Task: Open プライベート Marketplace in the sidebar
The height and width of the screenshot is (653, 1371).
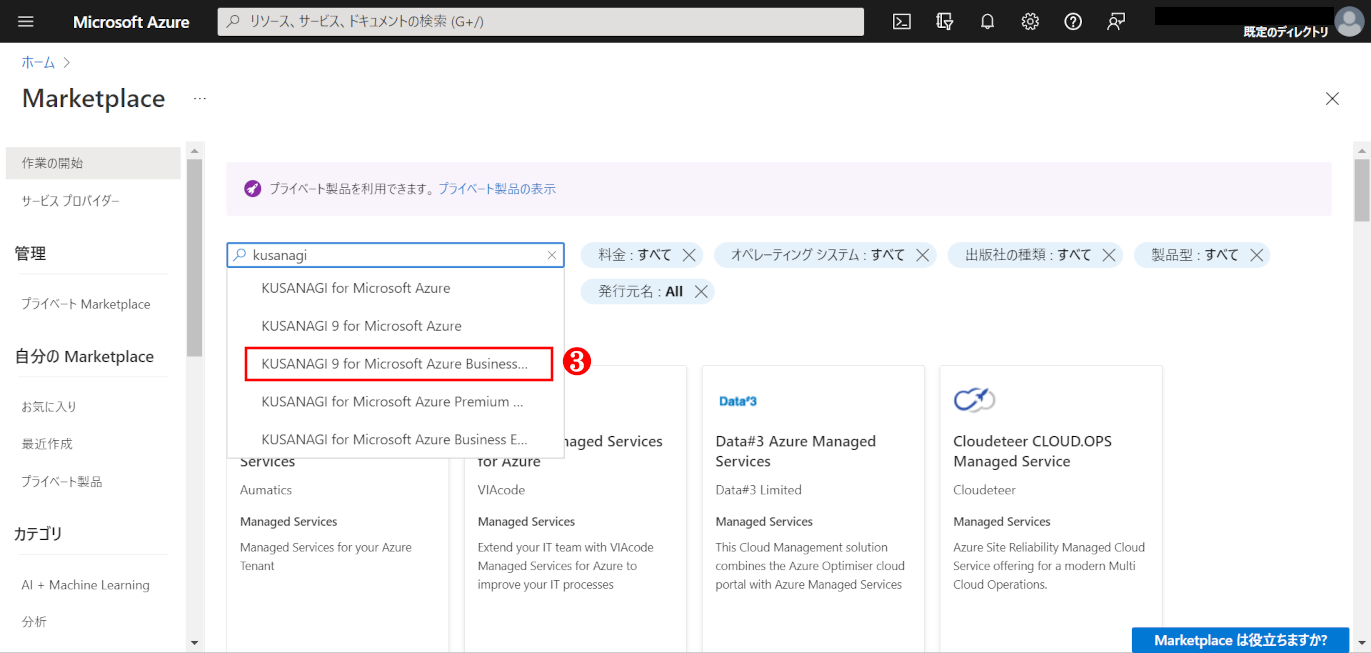Action: point(86,304)
